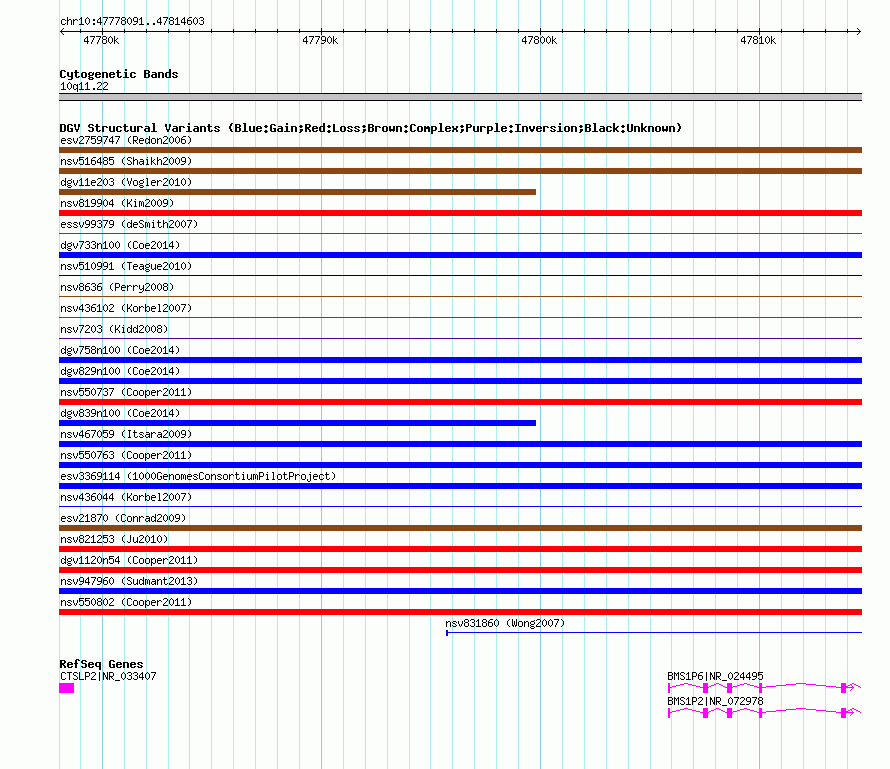Click the nsv831860 start marker tick
890x769 pixels.
point(447,633)
